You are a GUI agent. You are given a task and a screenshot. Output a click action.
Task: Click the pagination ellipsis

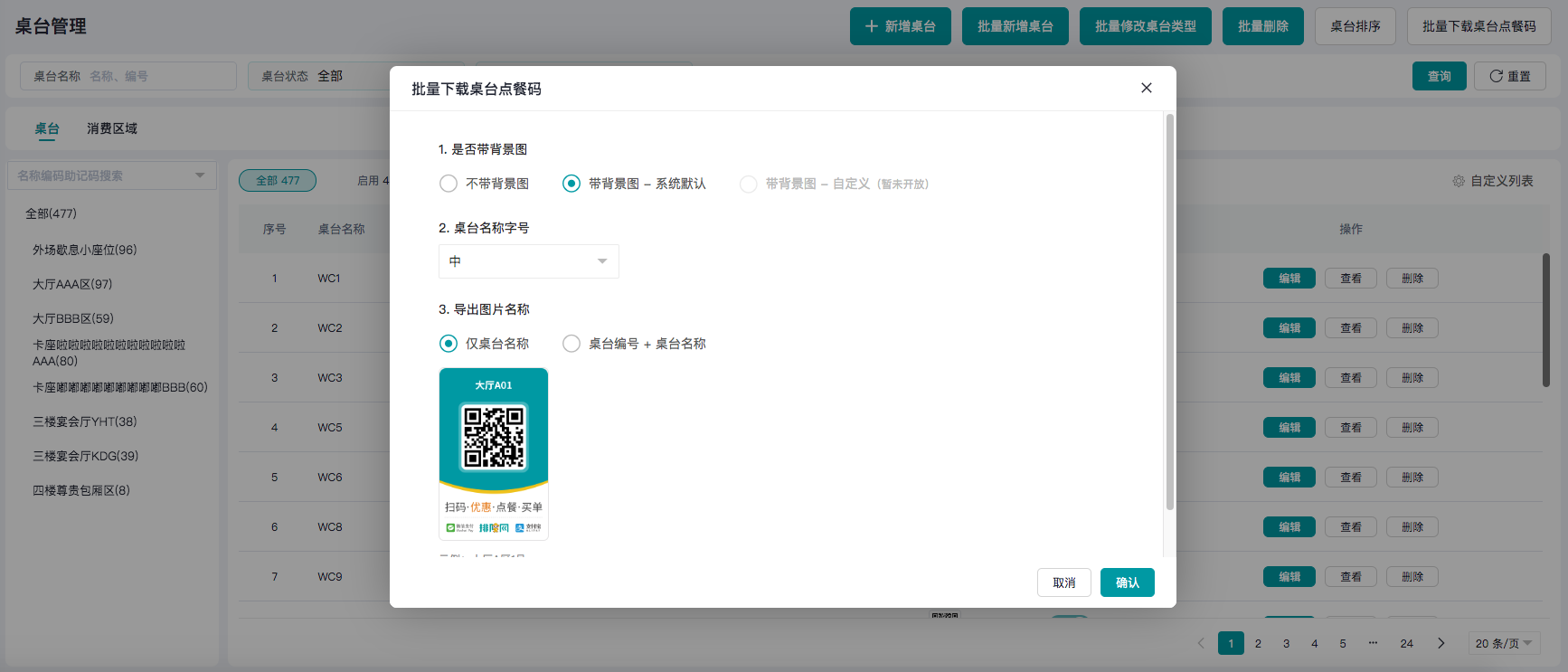pos(1373,643)
